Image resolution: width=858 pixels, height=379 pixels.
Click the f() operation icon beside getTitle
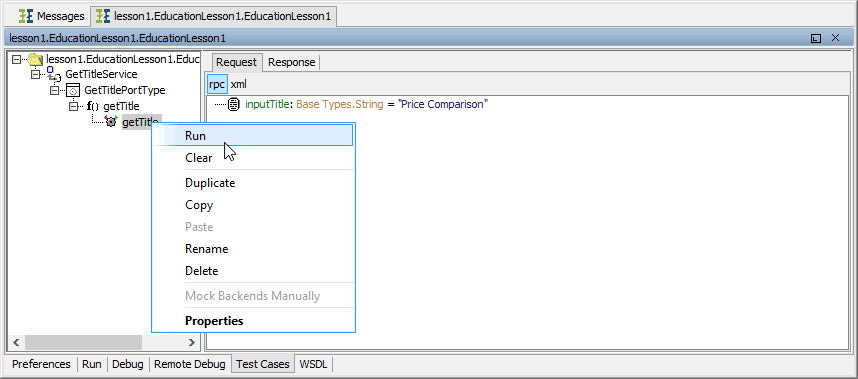[x=92, y=106]
